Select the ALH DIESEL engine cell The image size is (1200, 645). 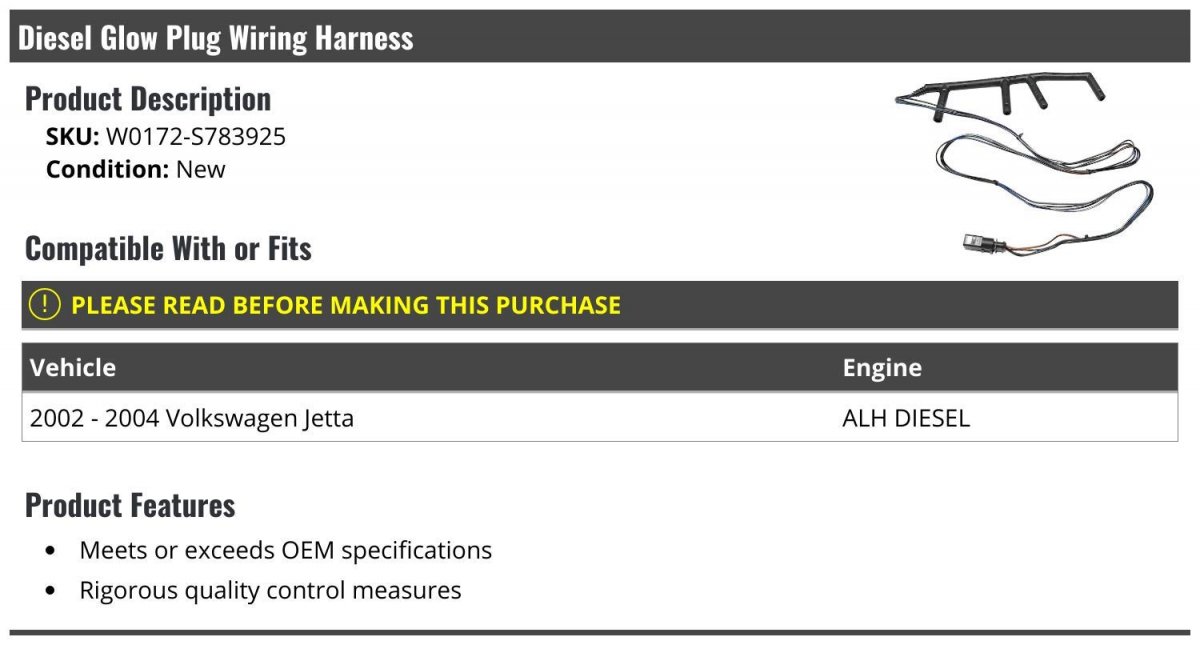click(x=906, y=418)
